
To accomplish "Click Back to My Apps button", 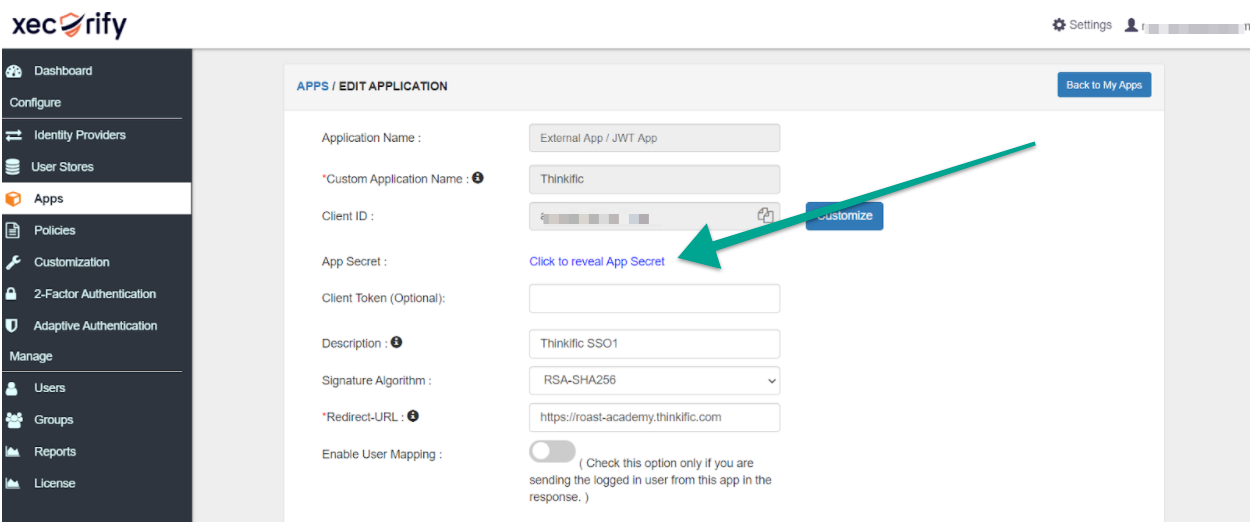I will coord(1104,85).
